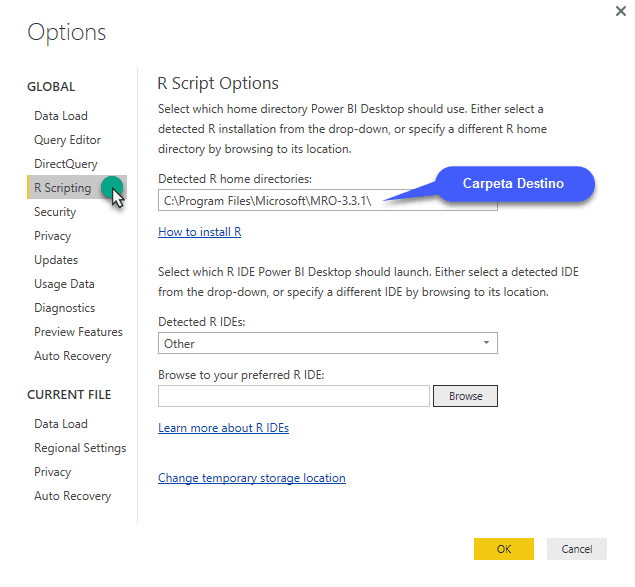Screen dimensions: 635x587
Task: Open Preview Features settings
Action: (78, 332)
